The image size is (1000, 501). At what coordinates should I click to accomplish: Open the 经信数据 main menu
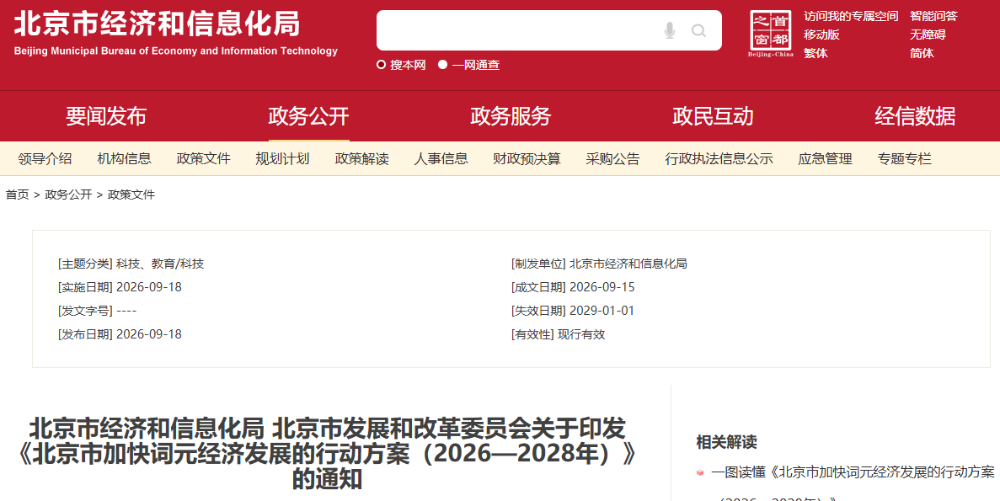coord(915,116)
